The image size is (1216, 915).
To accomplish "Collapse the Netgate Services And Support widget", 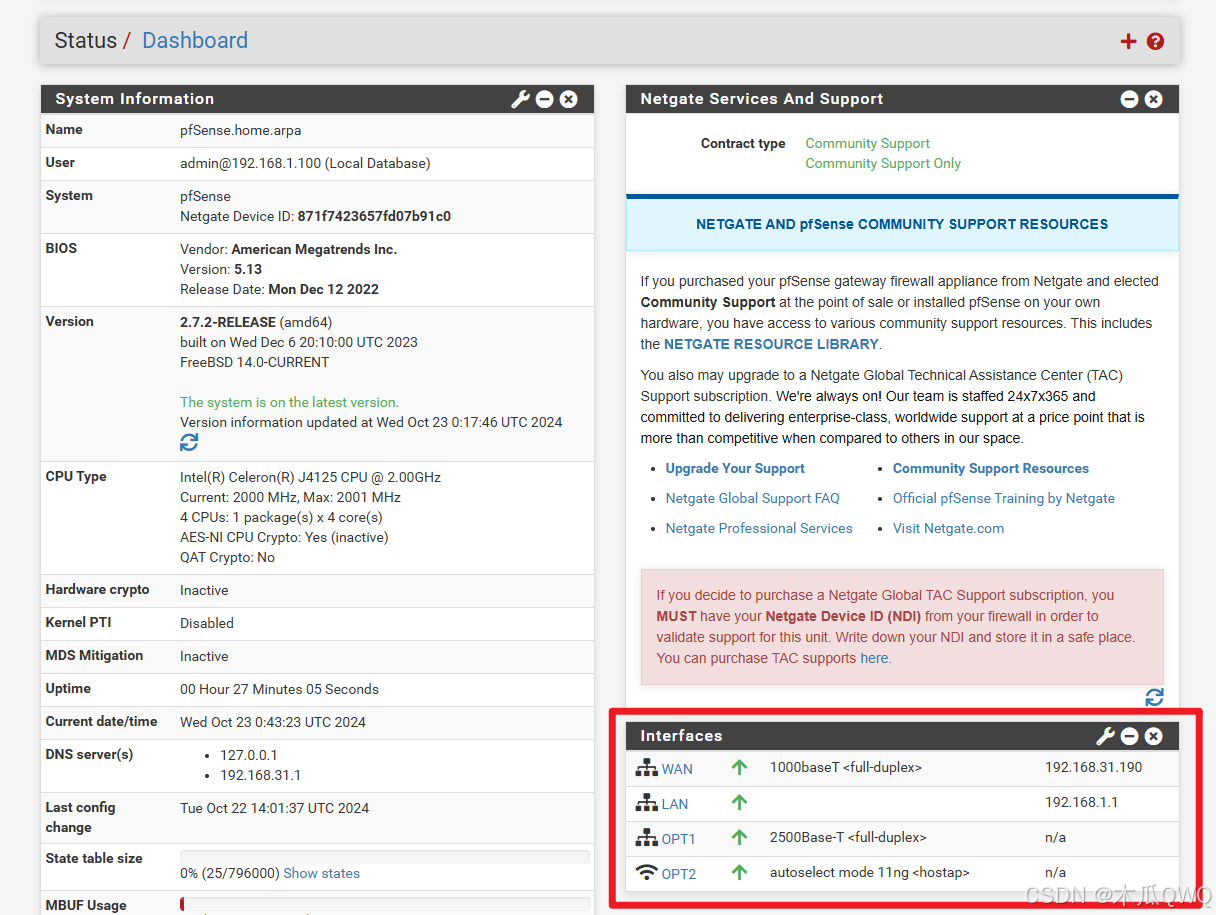I will coord(1129,99).
